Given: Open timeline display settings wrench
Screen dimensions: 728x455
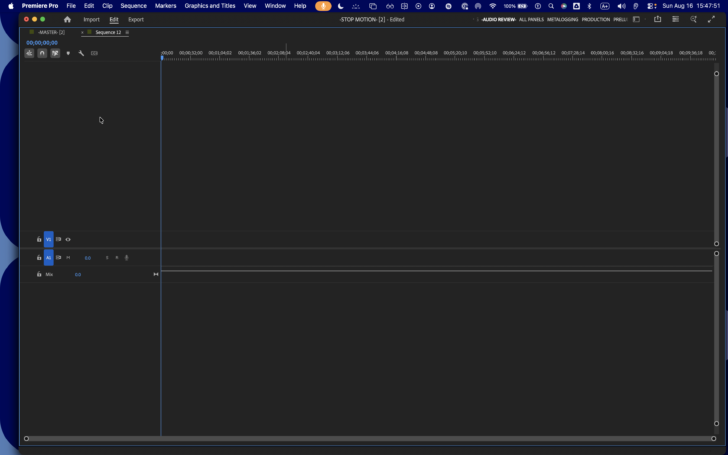Looking at the screenshot, I should 81,53.
